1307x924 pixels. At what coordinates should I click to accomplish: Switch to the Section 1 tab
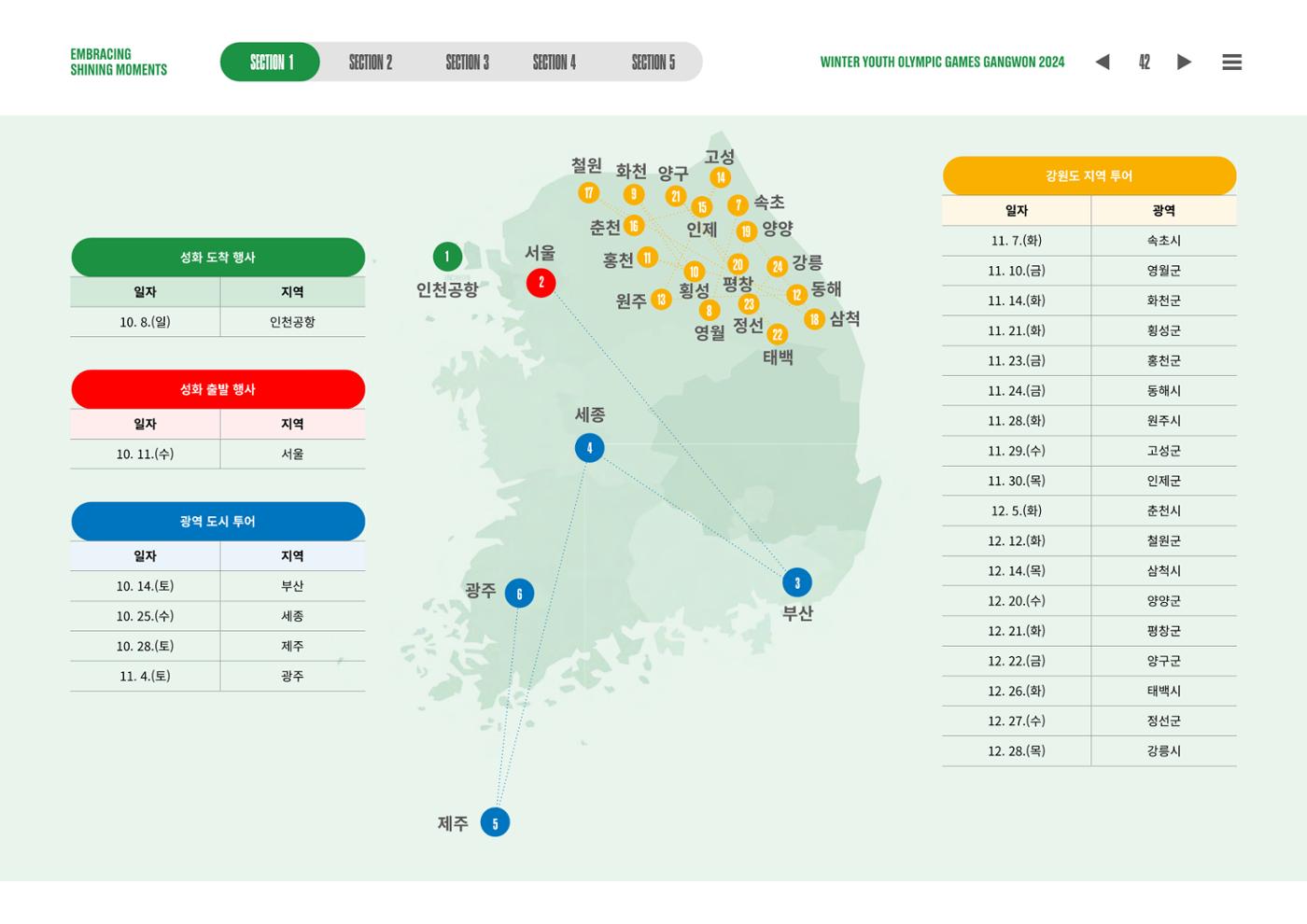pos(271,62)
